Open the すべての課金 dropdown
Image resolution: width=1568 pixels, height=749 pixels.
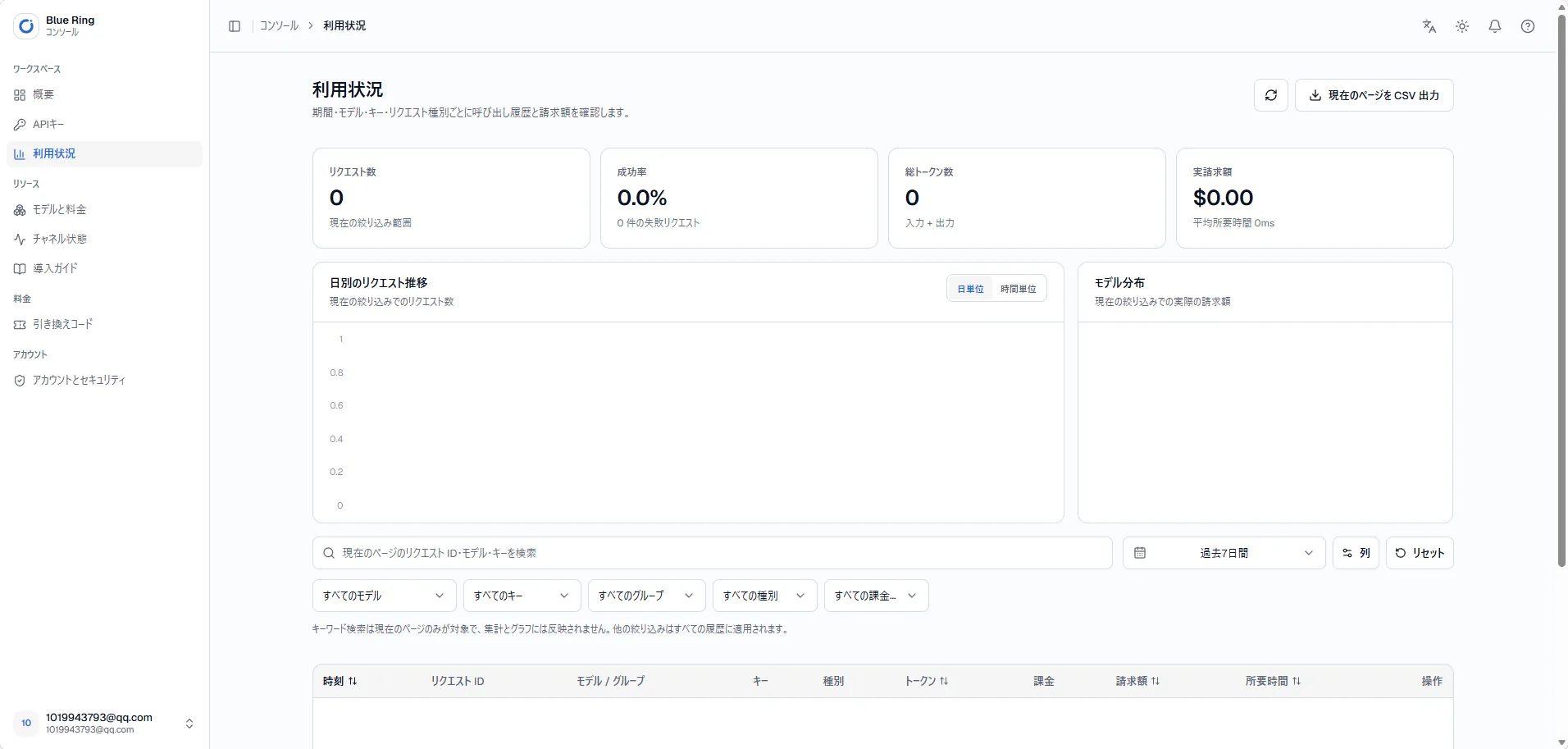point(876,596)
